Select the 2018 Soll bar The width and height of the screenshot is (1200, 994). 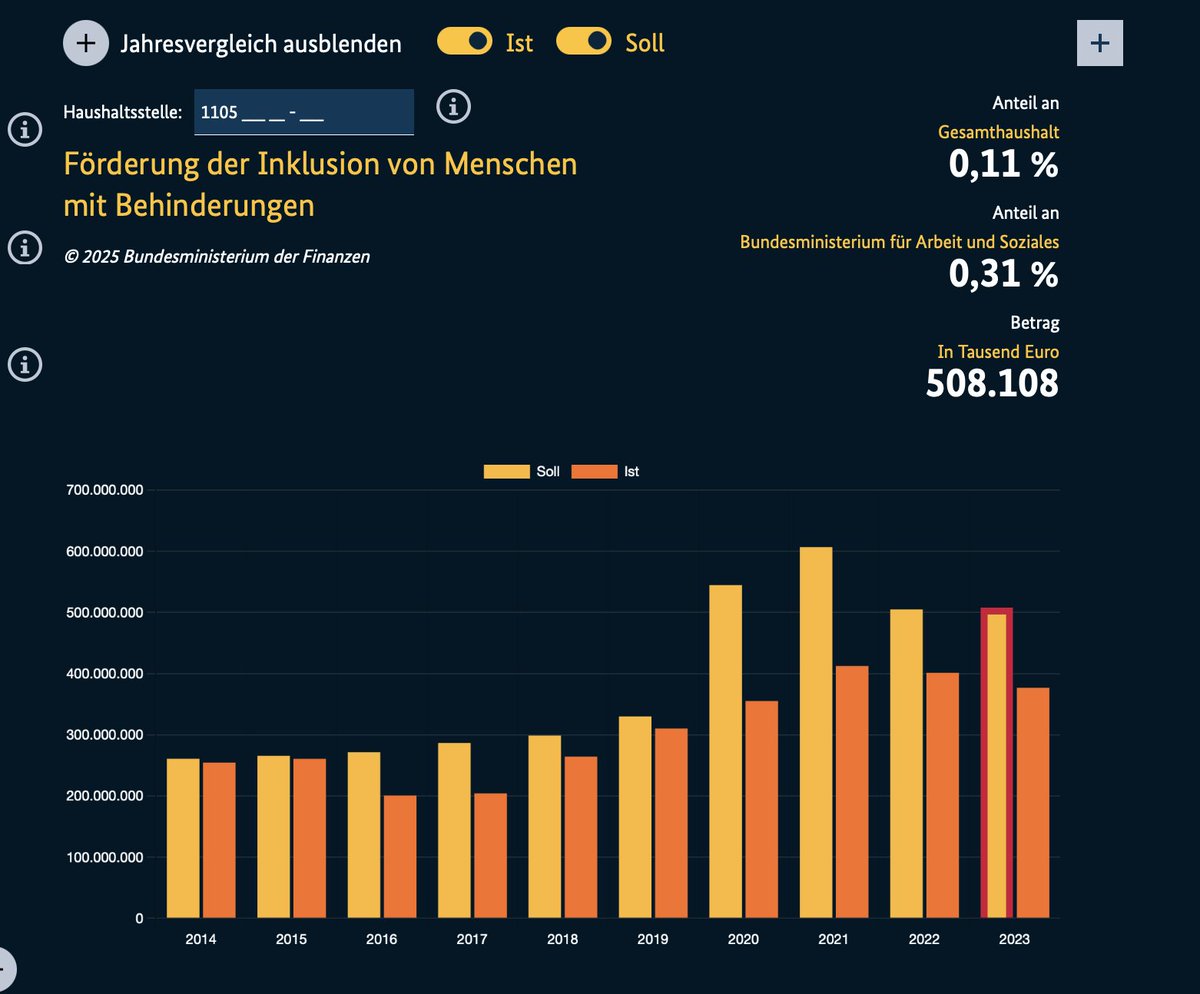(x=545, y=827)
